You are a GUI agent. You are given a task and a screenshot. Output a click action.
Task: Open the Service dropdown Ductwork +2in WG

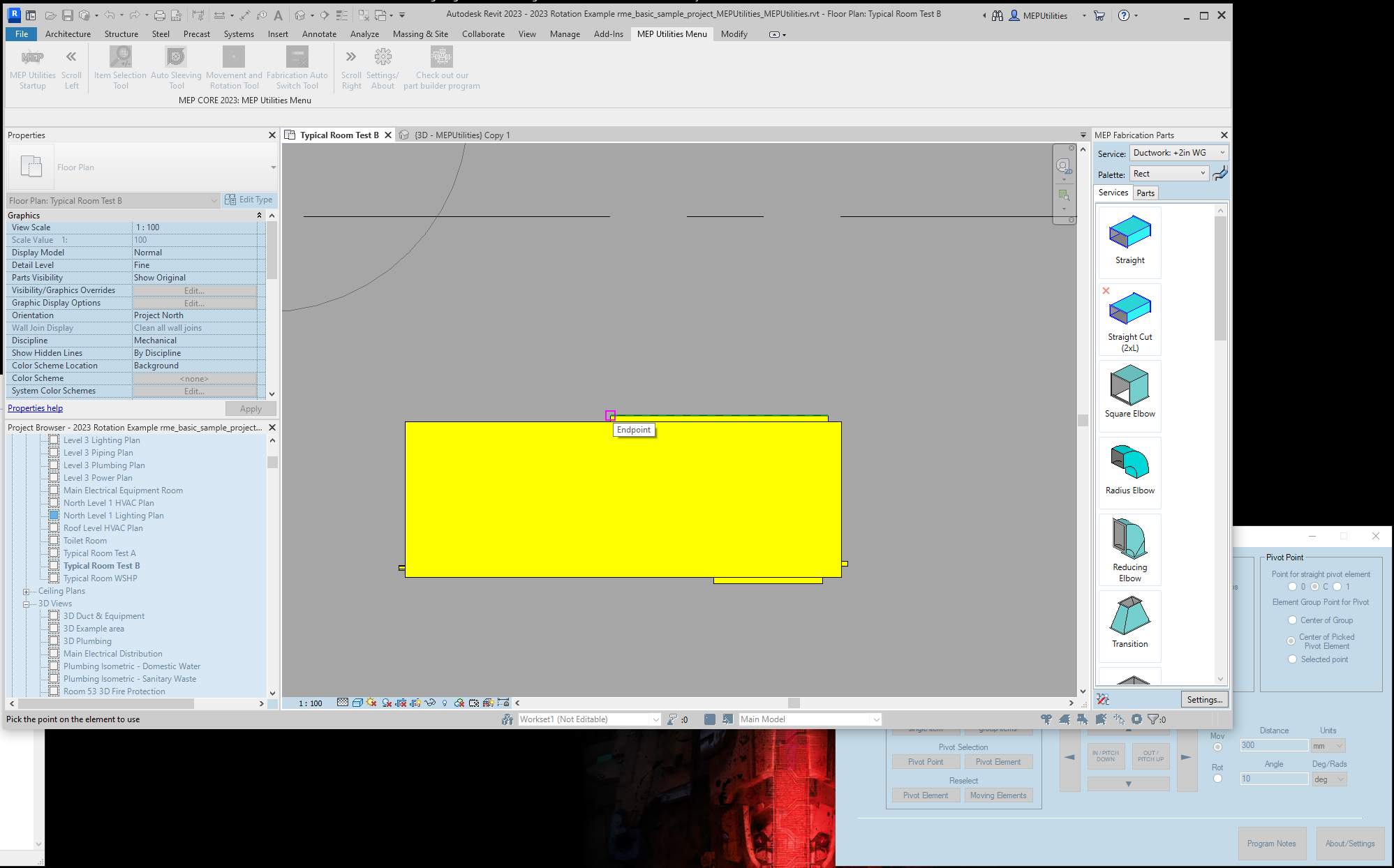click(x=1178, y=153)
